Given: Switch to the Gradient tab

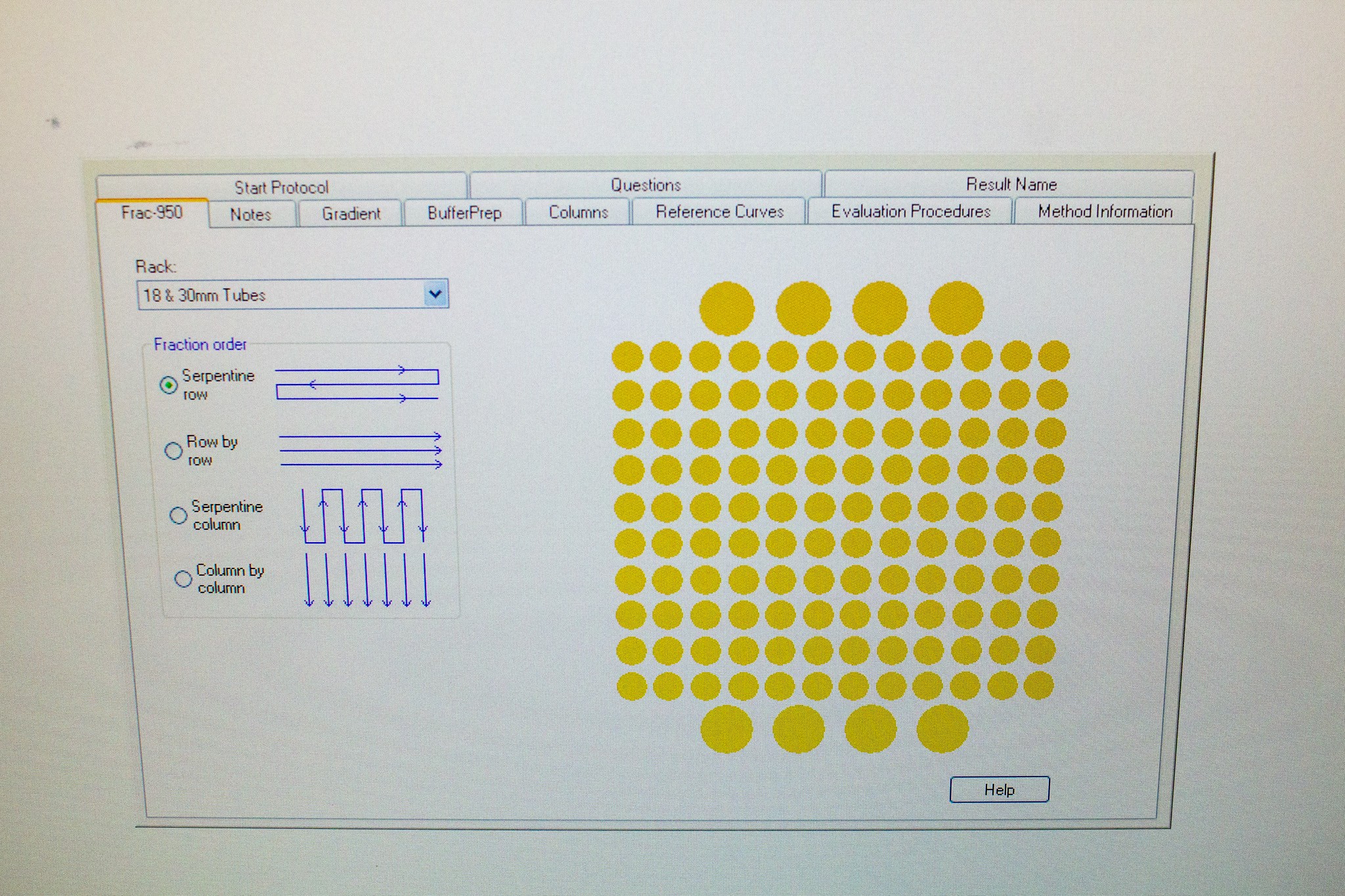Looking at the screenshot, I should click(351, 214).
